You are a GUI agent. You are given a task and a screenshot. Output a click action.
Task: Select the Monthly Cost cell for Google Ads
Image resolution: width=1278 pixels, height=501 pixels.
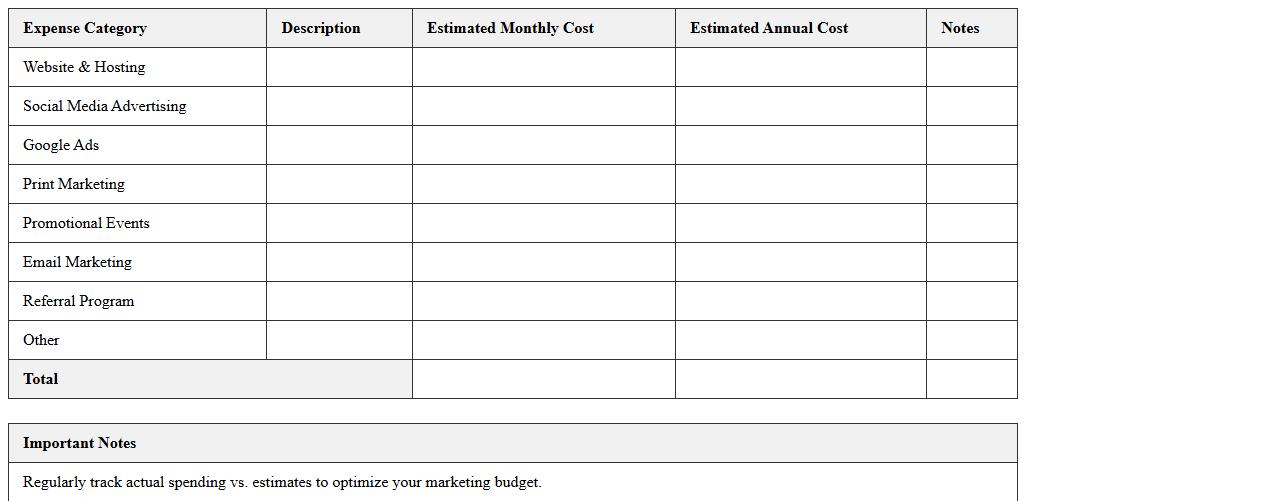pos(543,145)
